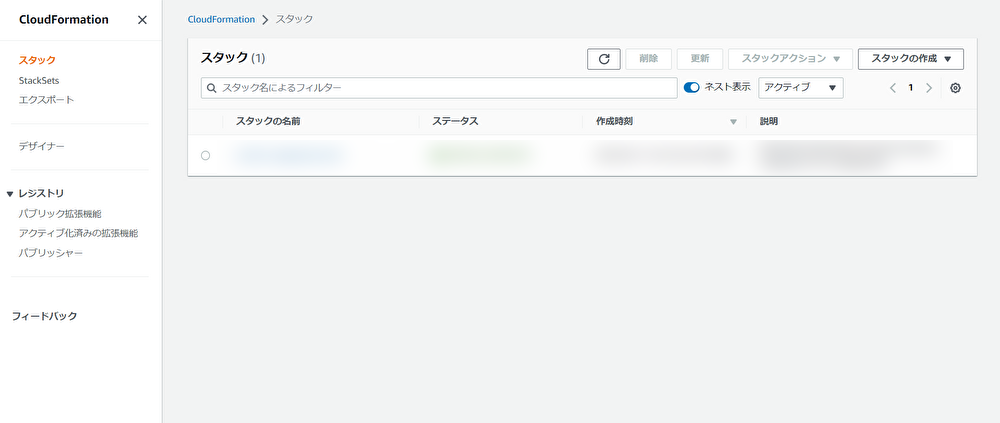Open the スタックアクション dropdown
Image resolution: width=1000 pixels, height=423 pixels.
point(790,59)
